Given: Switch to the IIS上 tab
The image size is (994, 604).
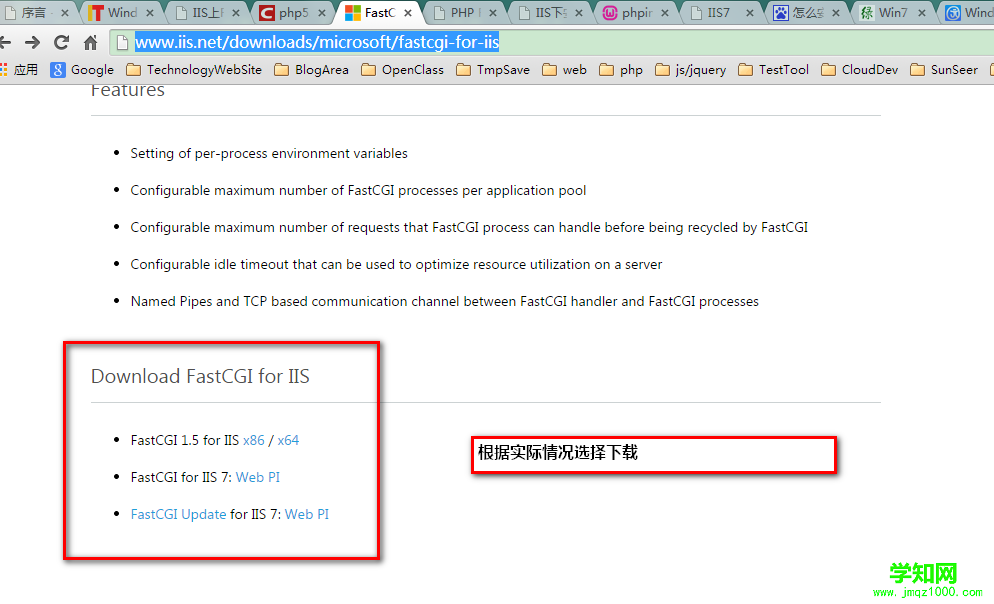Looking at the screenshot, I should (x=207, y=13).
